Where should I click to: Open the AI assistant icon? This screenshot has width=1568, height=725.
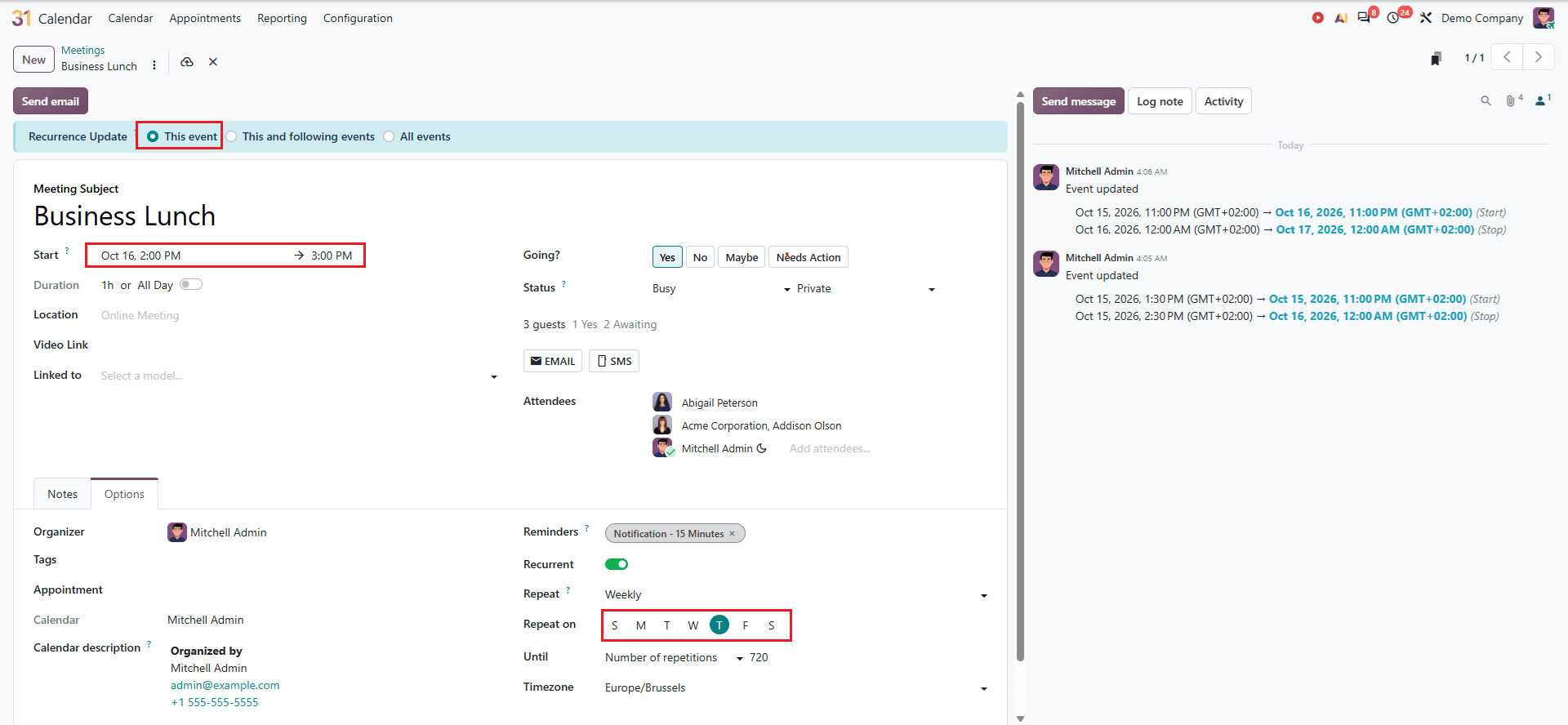tap(1341, 18)
